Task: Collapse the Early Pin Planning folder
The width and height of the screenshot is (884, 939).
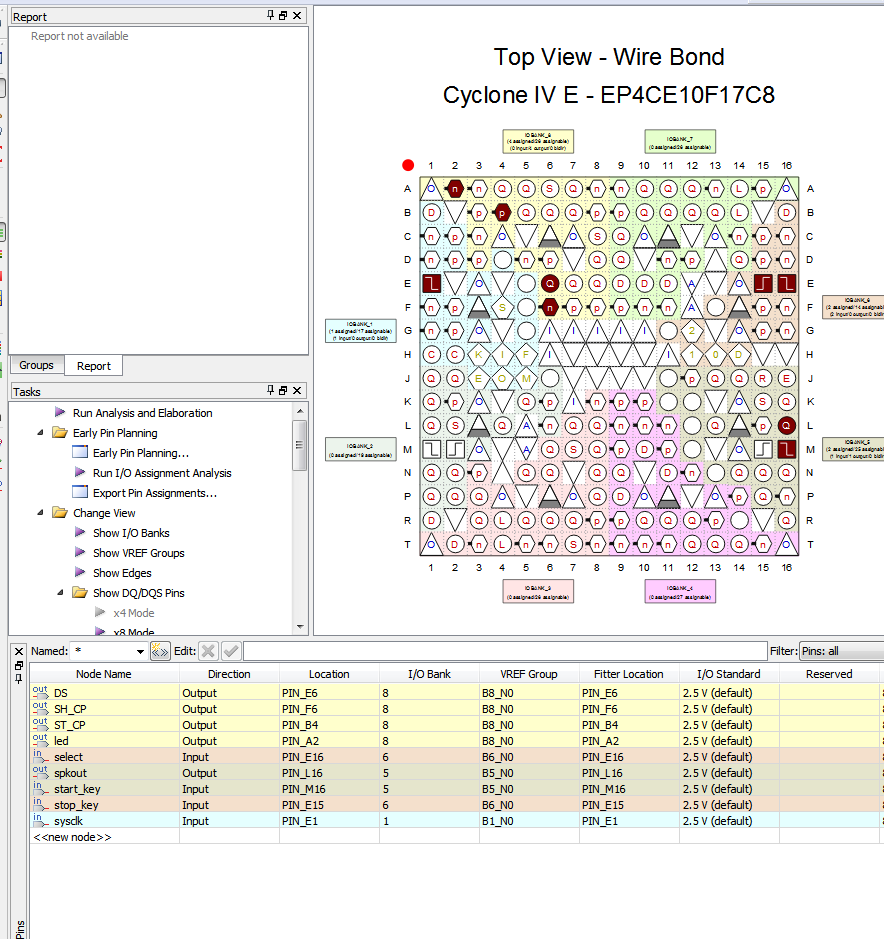Action: click(41, 433)
